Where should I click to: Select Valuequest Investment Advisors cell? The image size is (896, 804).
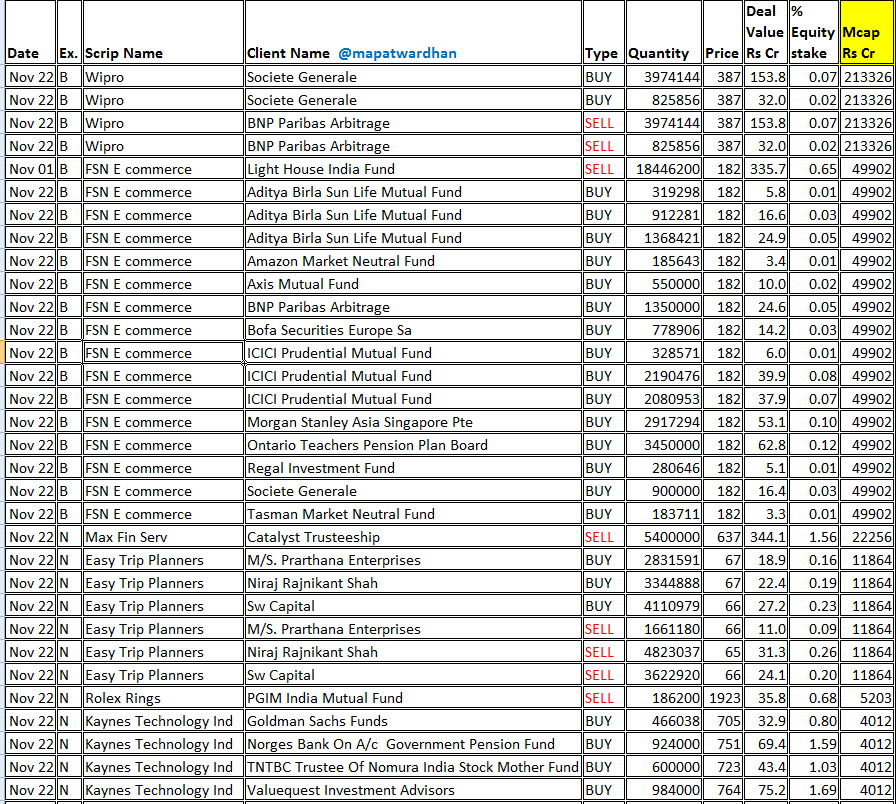tap(413, 790)
